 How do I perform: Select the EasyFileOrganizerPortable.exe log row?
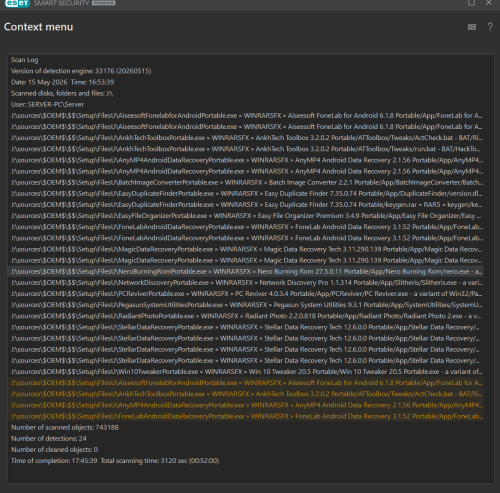point(246,216)
